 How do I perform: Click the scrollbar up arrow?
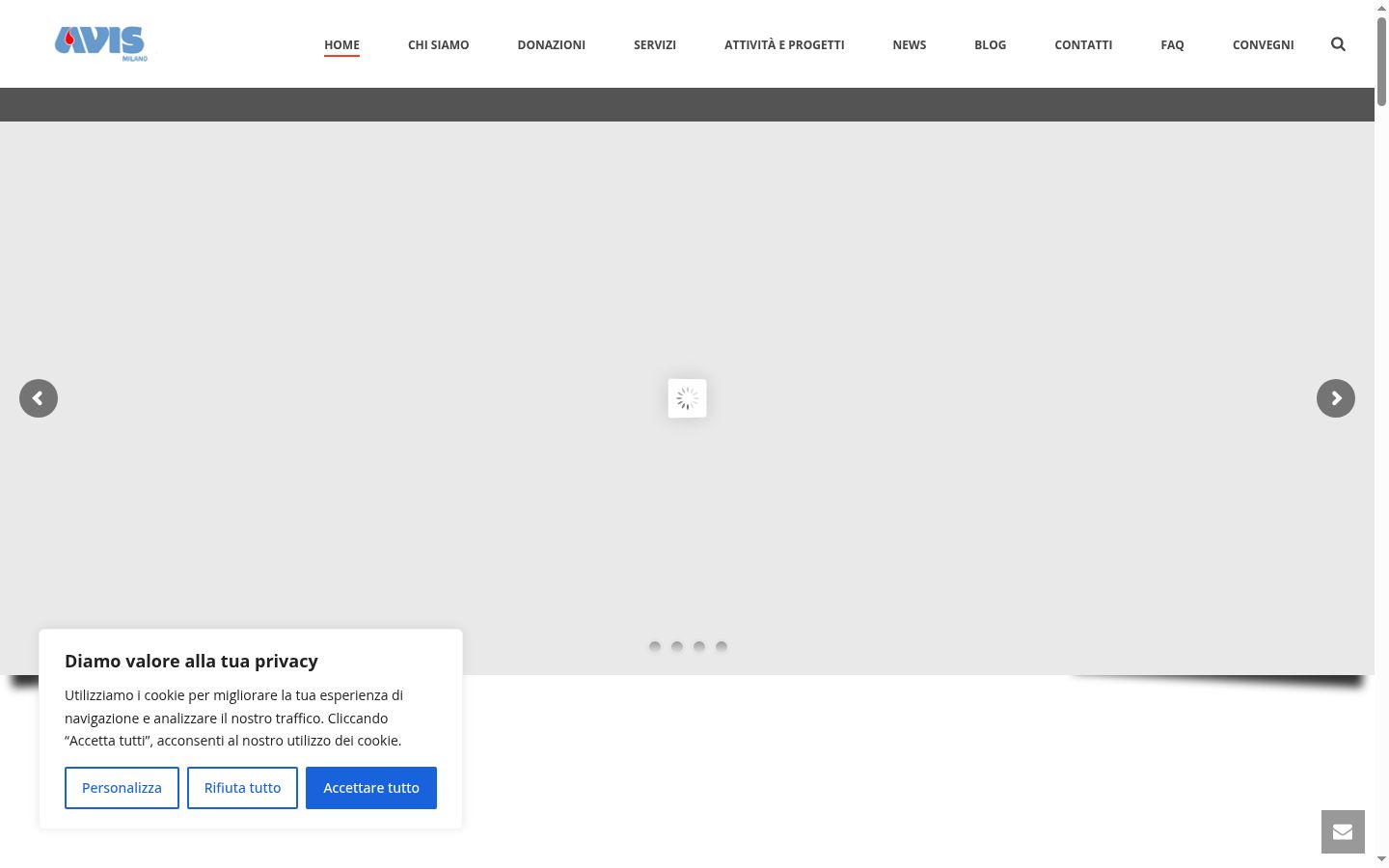click(1381, 7)
